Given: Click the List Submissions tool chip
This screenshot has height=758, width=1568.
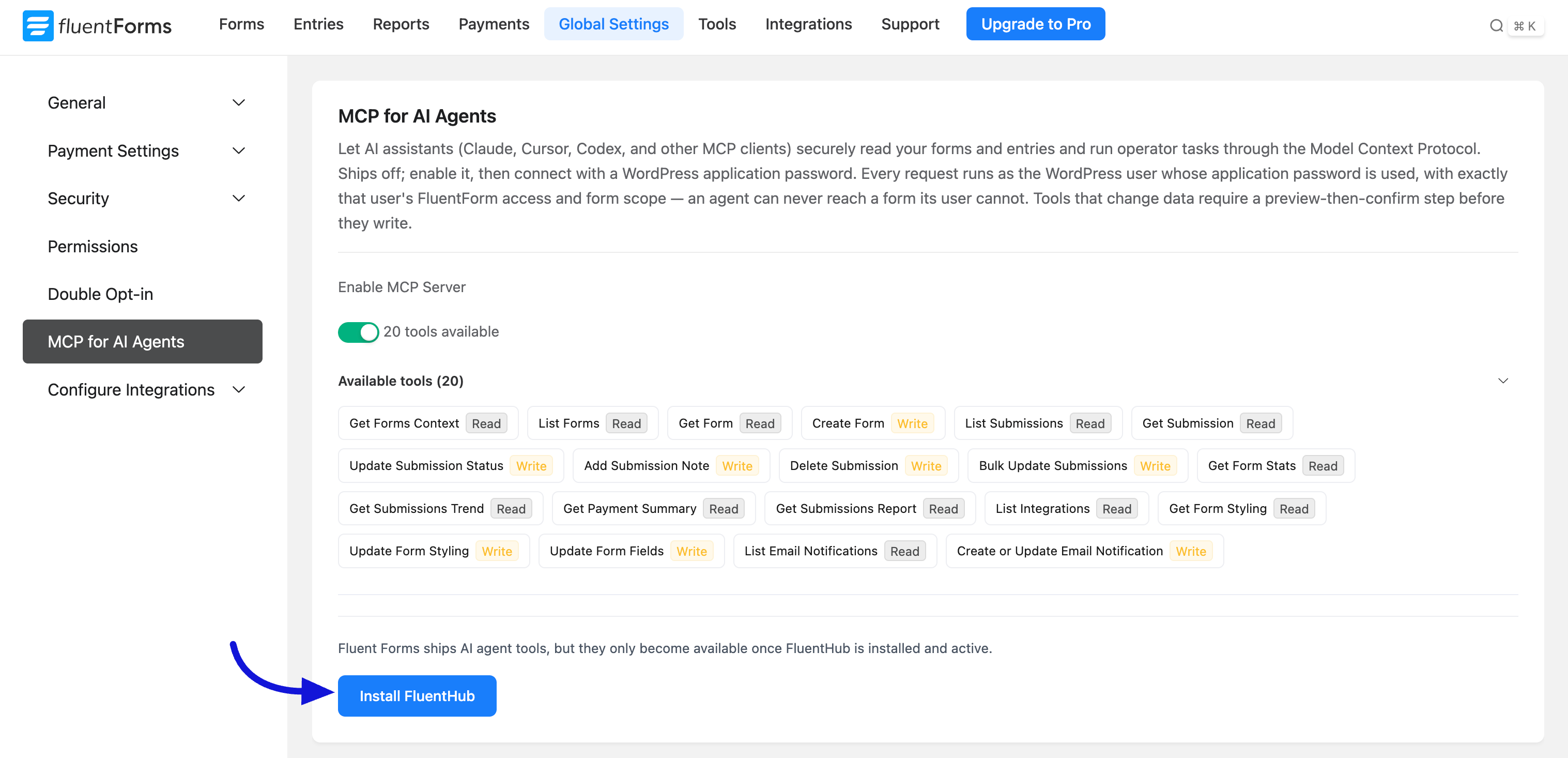Looking at the screenshot, I should click(x=1038, y=423).
